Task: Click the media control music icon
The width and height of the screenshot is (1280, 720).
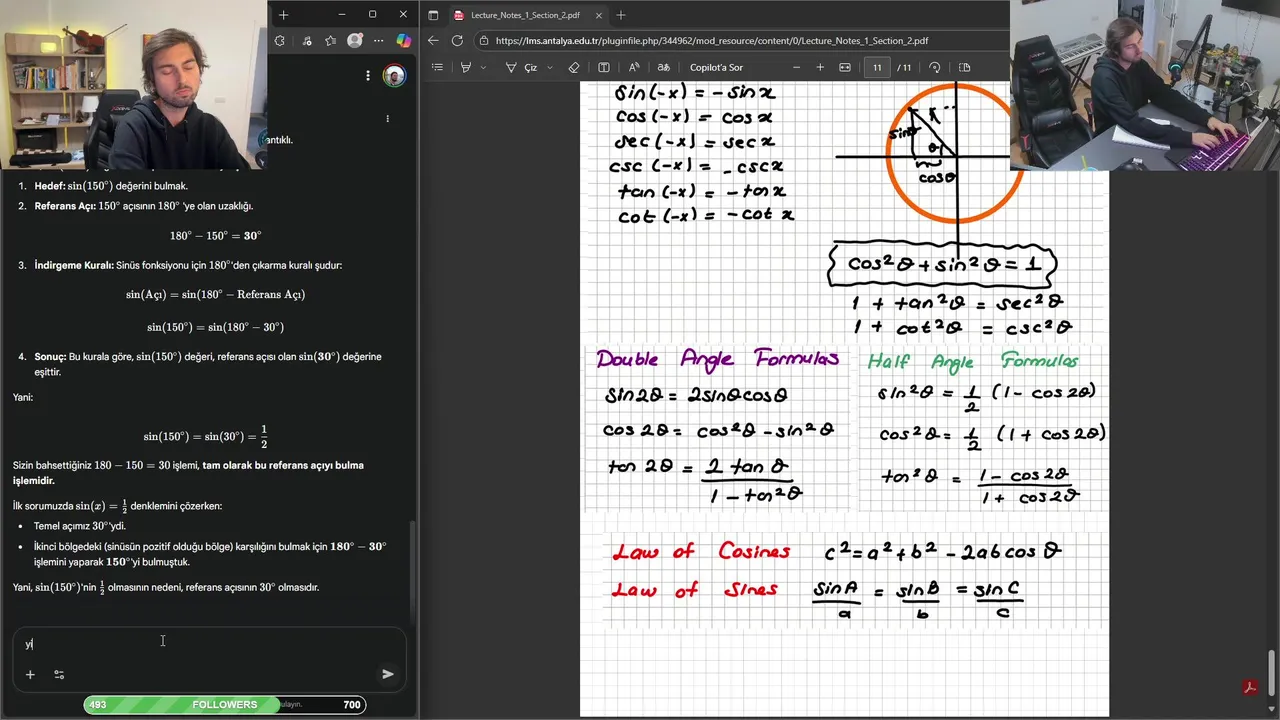Action: point(305,41)
